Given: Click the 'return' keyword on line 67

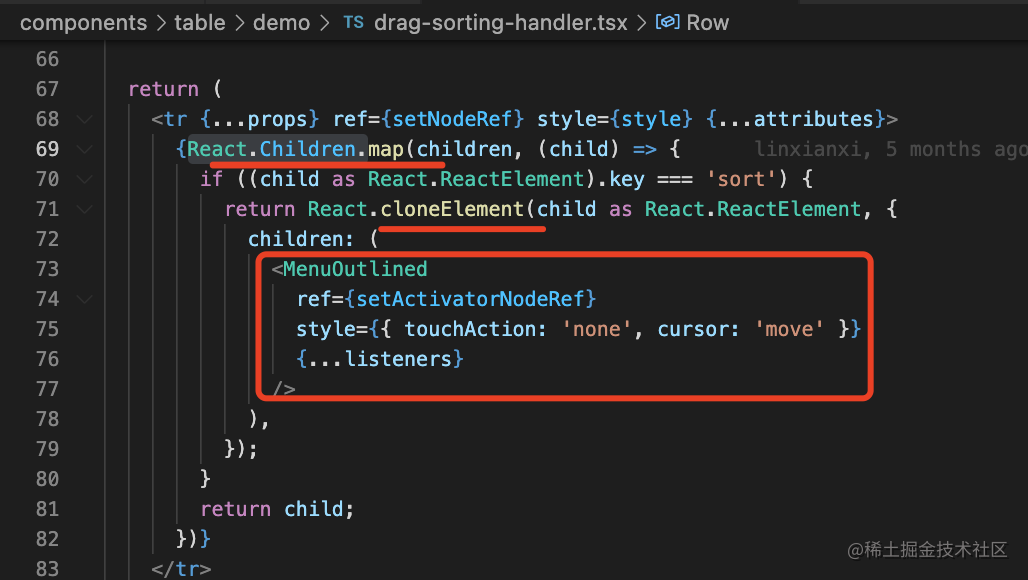Looking at the screenshot, I should (164, 89).
